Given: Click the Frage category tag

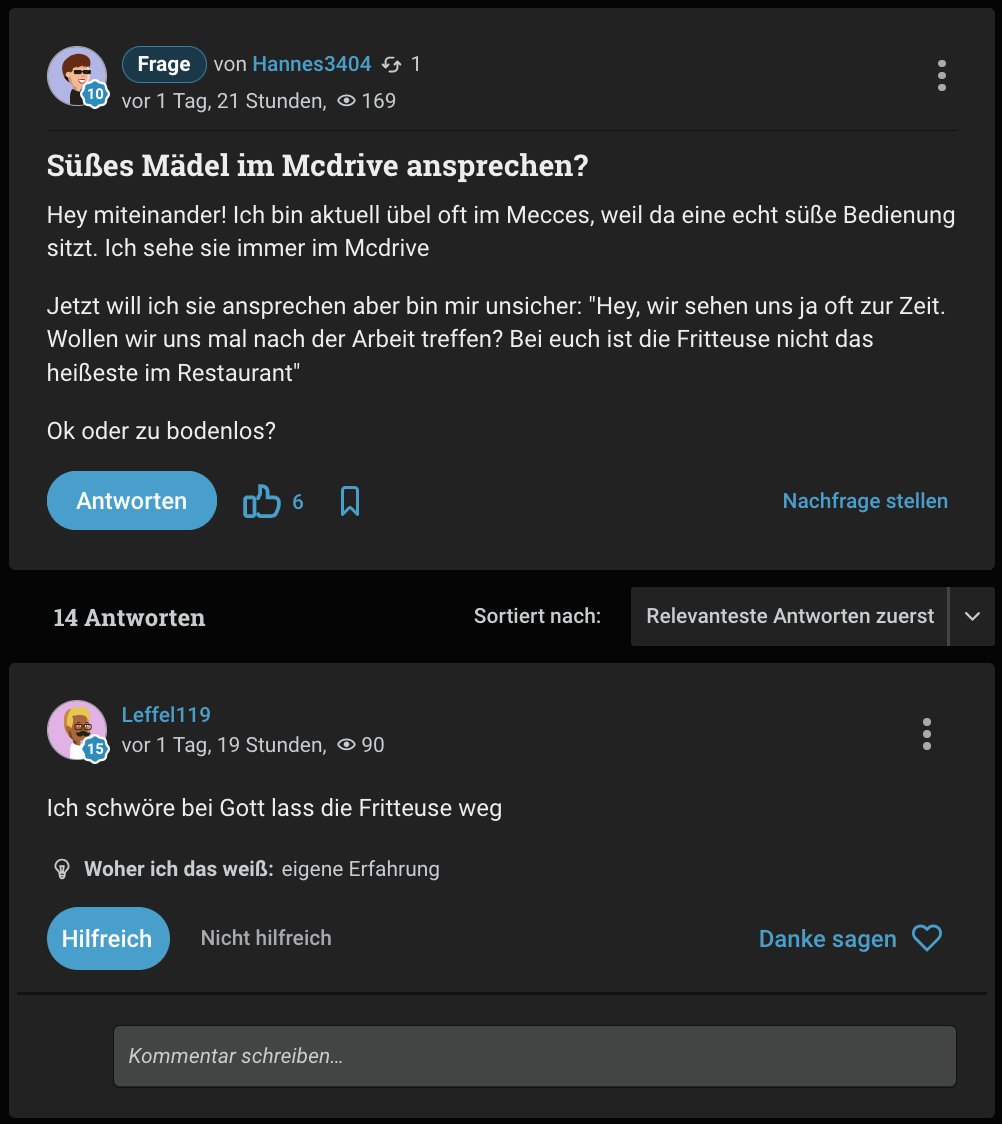Looking at the screenshot, I should tap(164, 65).
